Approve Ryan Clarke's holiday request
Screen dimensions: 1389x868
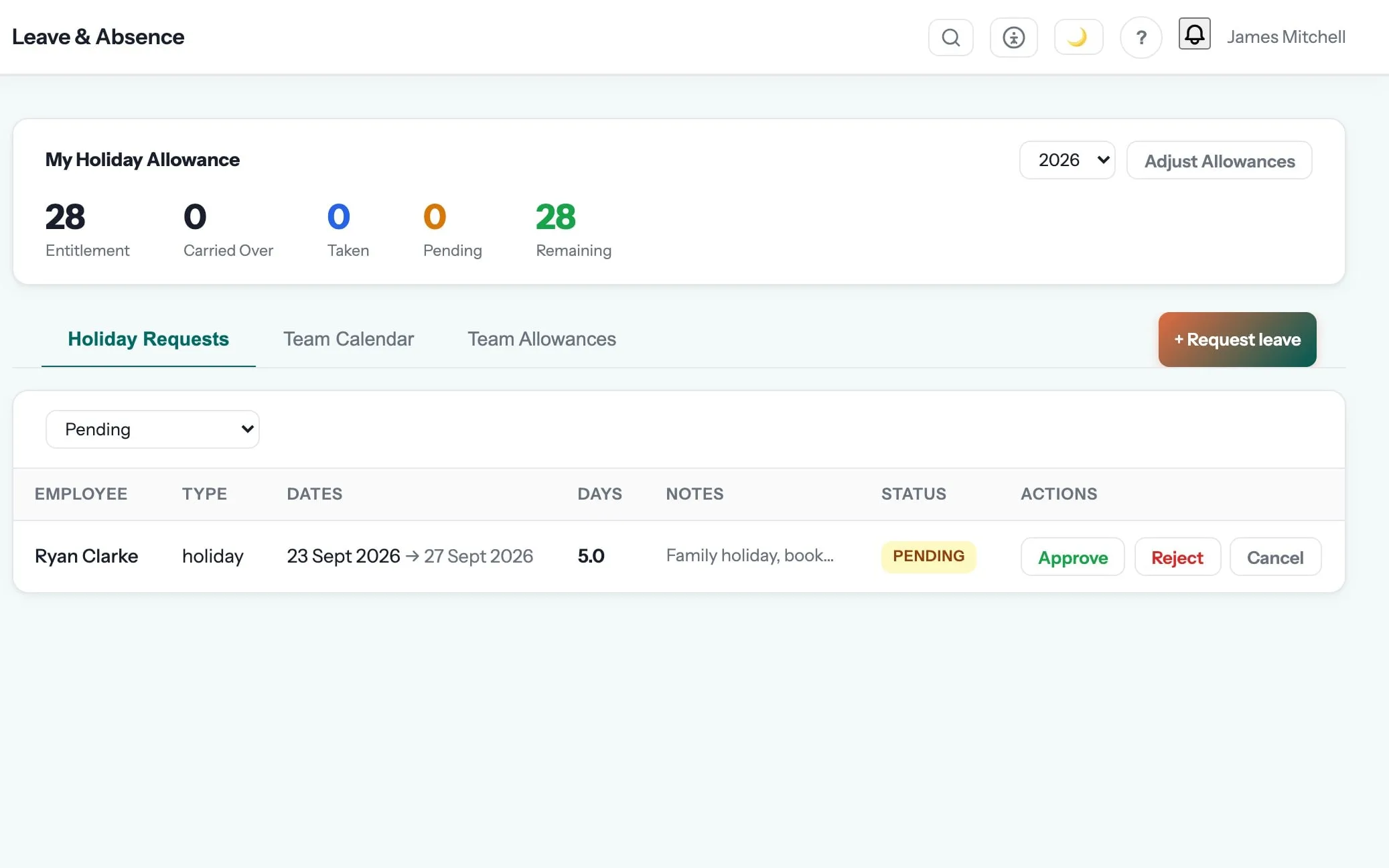pyautogui.click(x=1072, y=557)
